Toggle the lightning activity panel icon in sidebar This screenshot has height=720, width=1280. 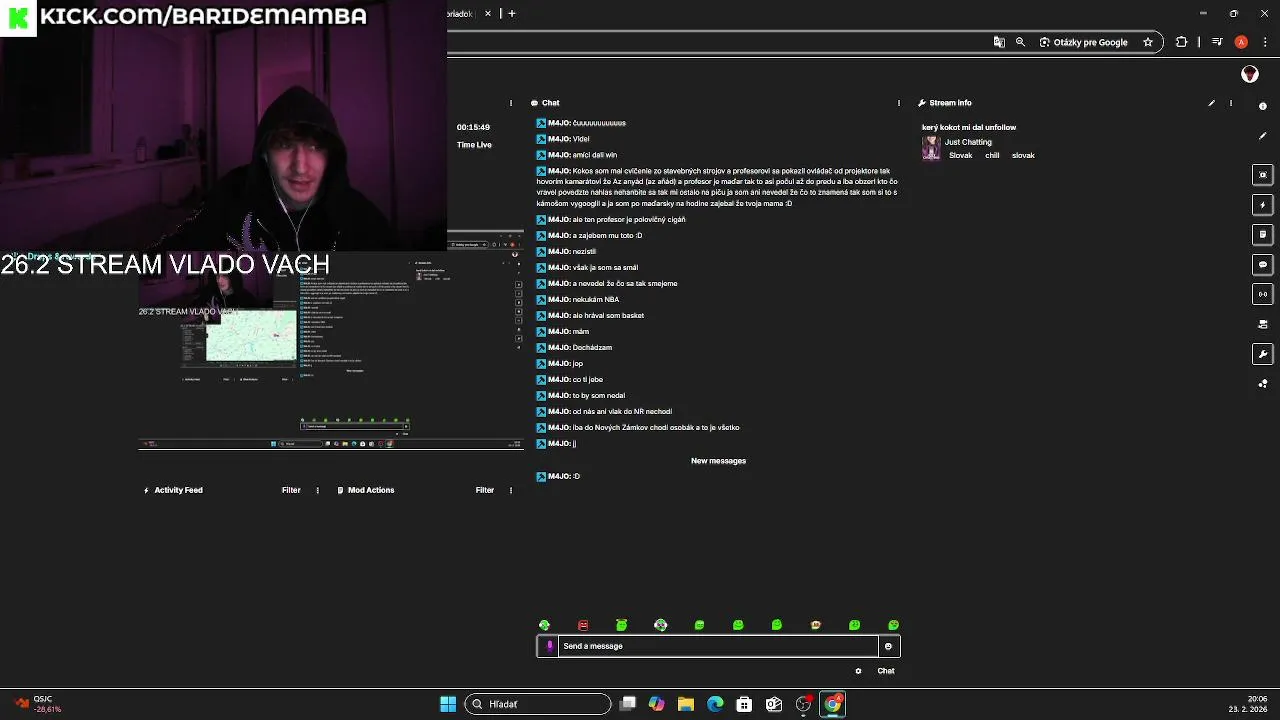click(x=1263, y=205)
